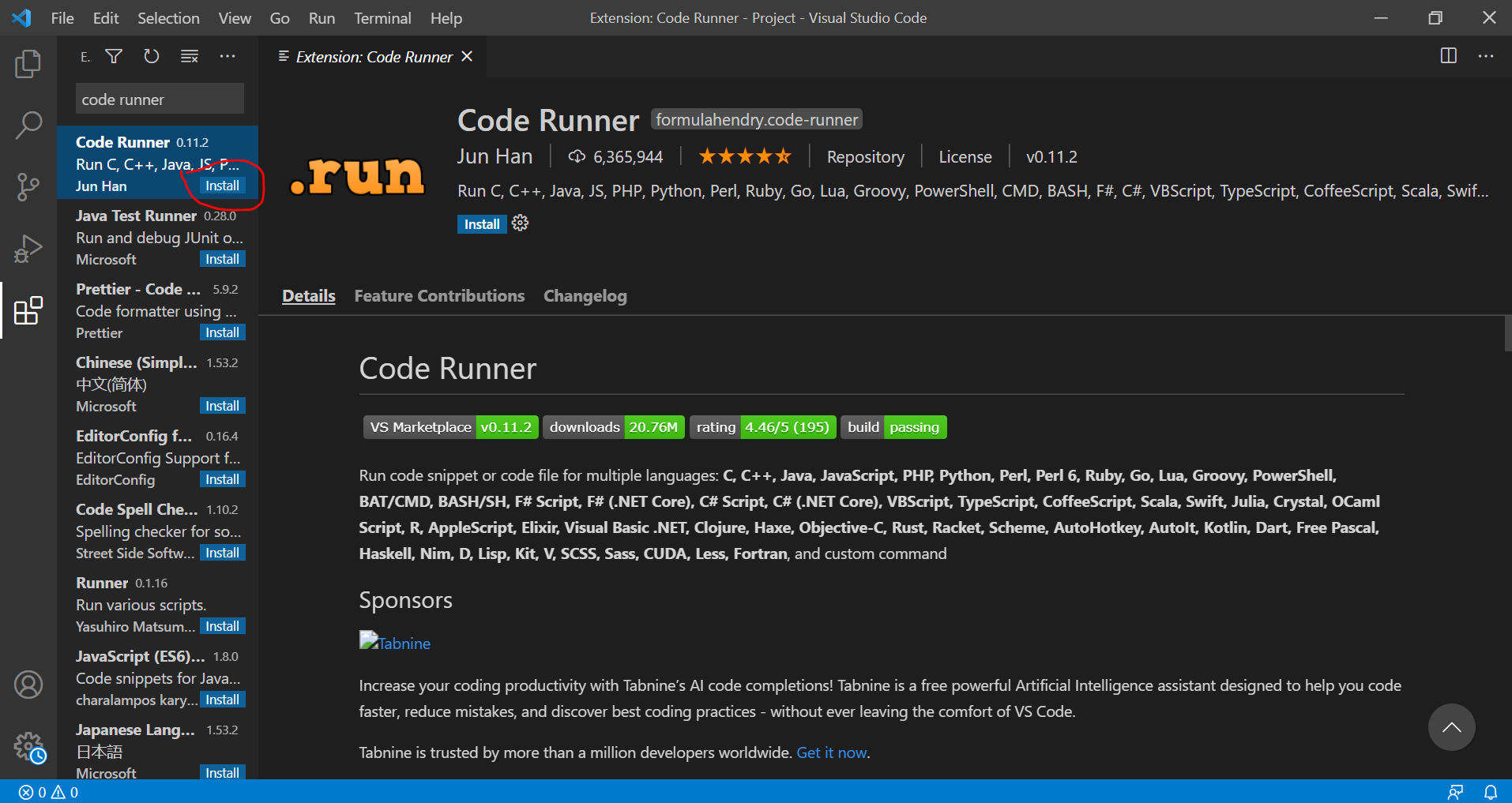This screenshot has height=803, width=1512.
Task: Follow the Tabnine 'Get it now' link
Action: pyautogui.click(x=832, y=752)
